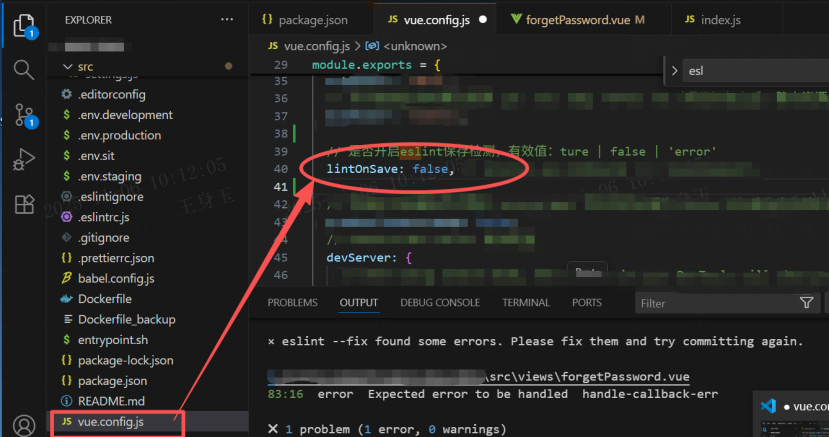Open the TERMINAL panel tab
The width and height of the screenshot is (829, 437).
526,303
